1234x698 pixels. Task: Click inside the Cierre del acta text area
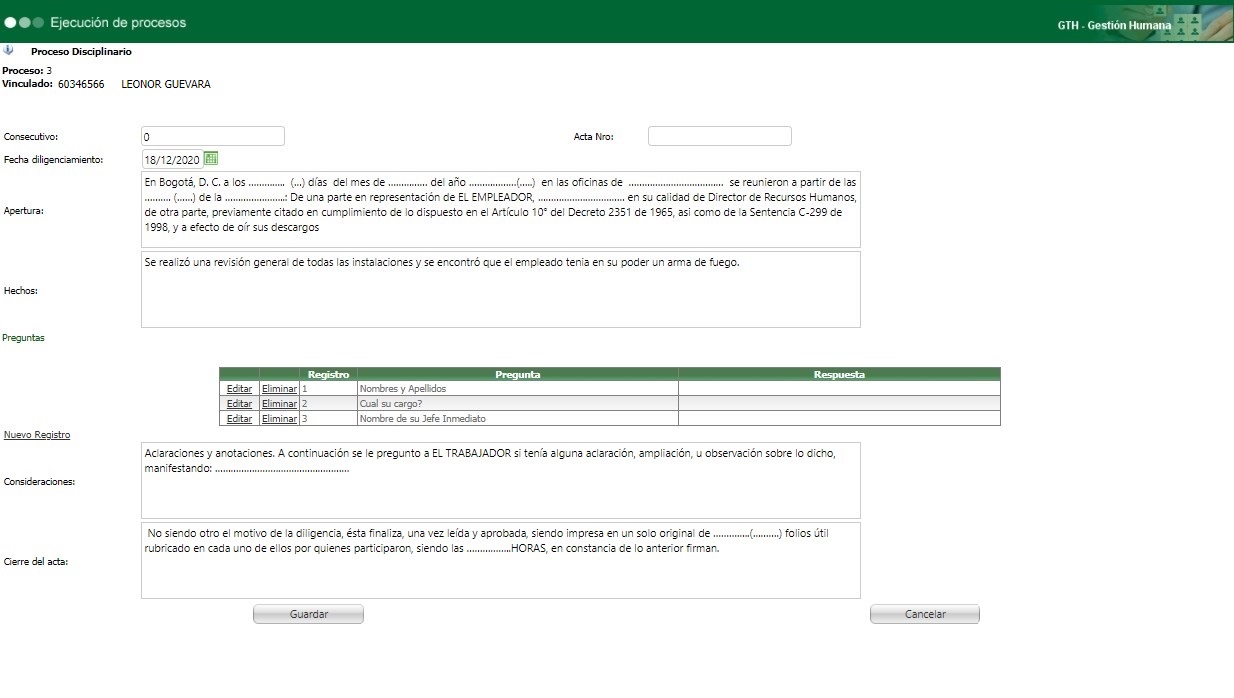[500, 561]
